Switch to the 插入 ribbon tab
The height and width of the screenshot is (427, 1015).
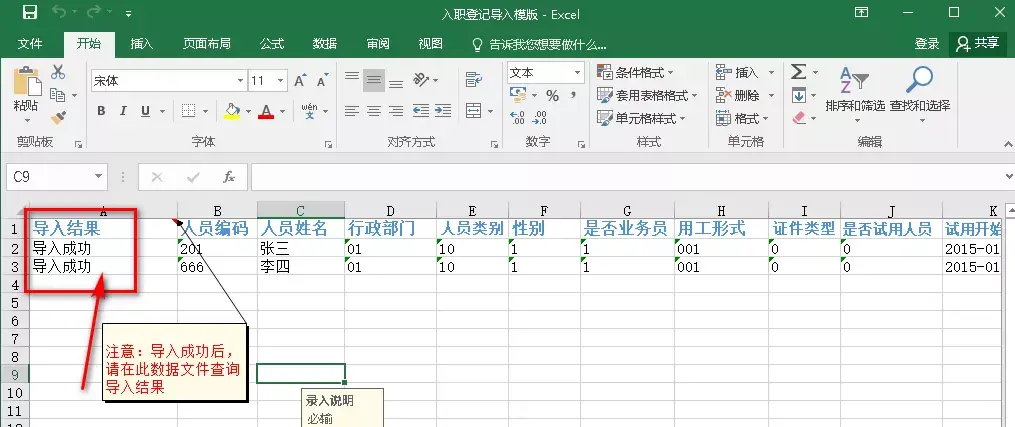coord(142,44)
